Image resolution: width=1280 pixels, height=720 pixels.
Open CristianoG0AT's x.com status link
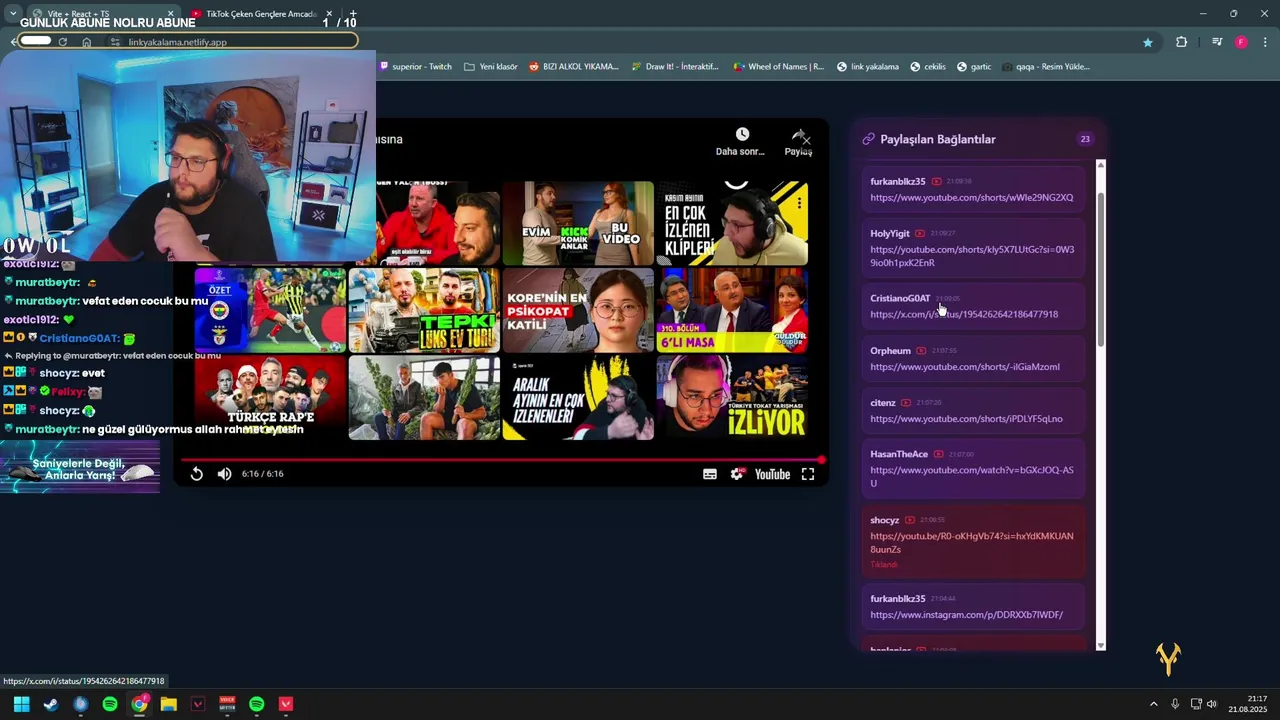pyautogui.click(x=964, y=314)
